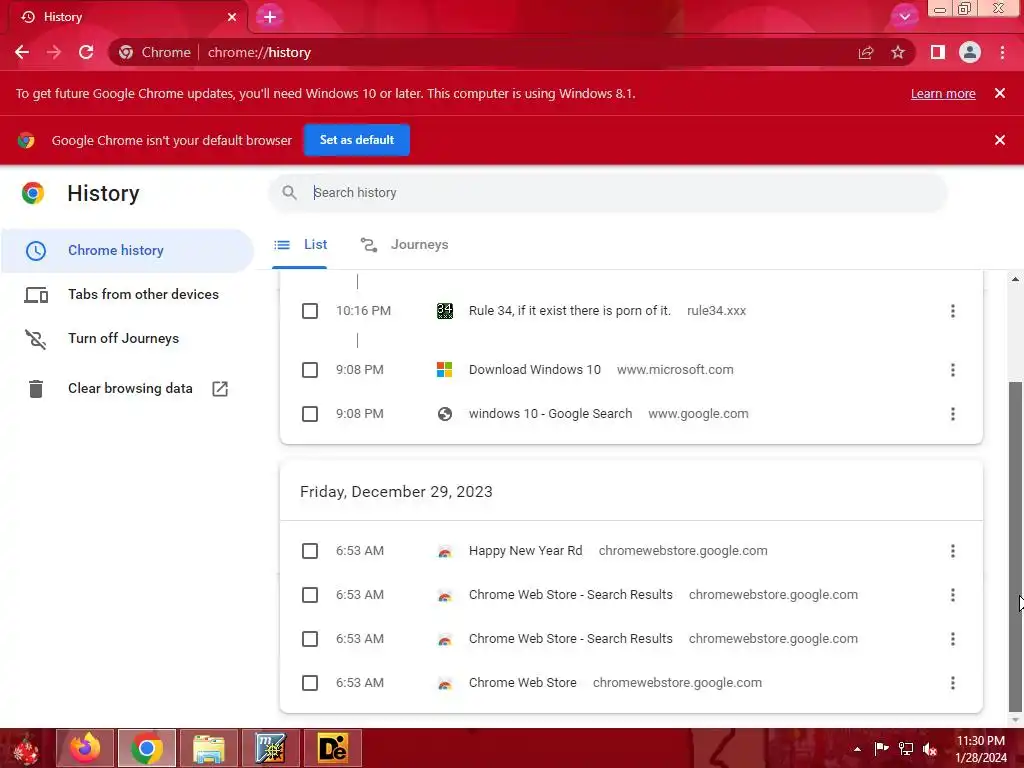Click the history list vertical scrollbar thumb
1024x768 pixels.
[x=1015, y=547]
